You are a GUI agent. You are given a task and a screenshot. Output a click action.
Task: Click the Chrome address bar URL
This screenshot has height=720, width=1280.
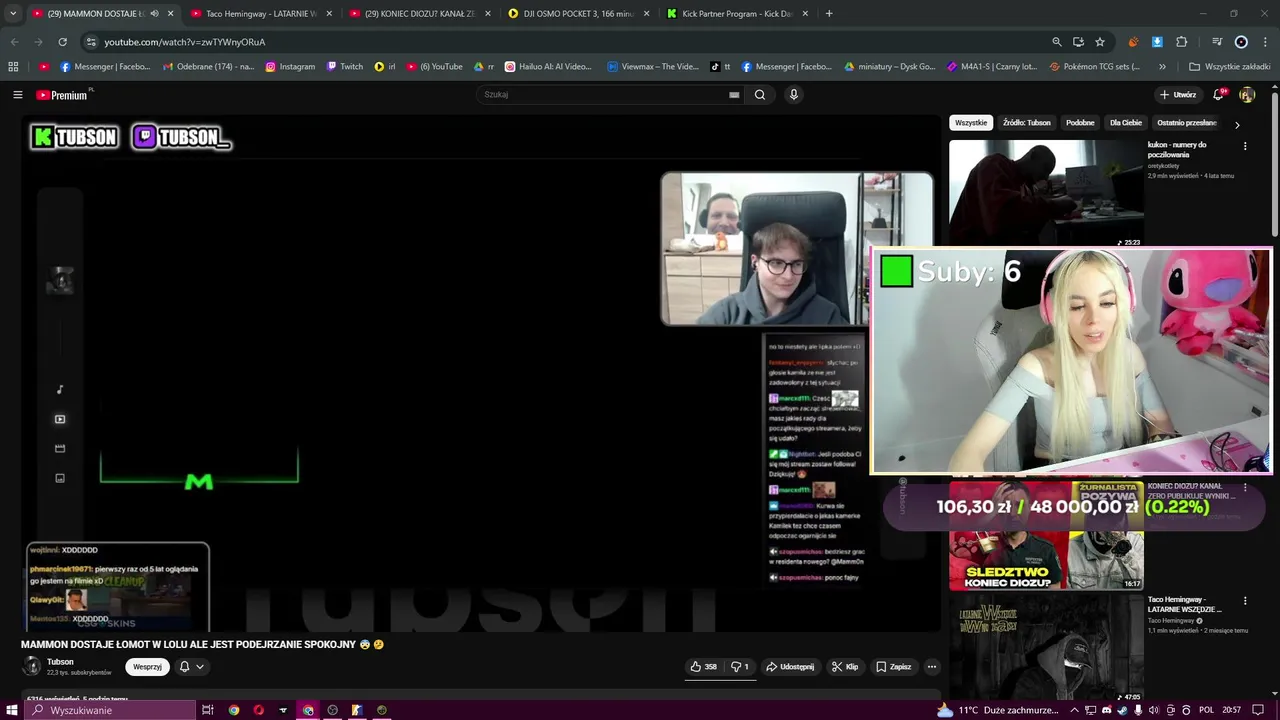point(185,42)
